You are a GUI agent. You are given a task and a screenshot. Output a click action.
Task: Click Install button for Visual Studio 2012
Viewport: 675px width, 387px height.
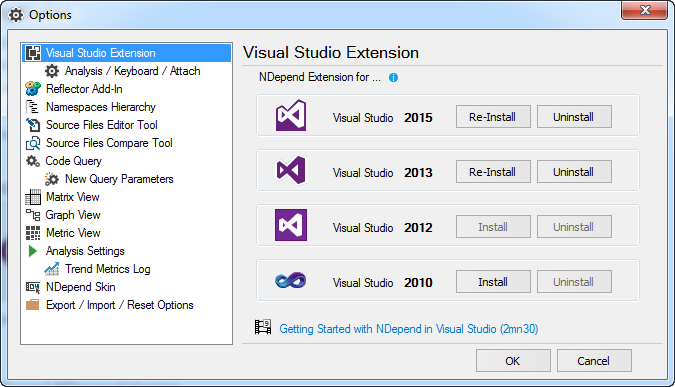pos(493,227)
